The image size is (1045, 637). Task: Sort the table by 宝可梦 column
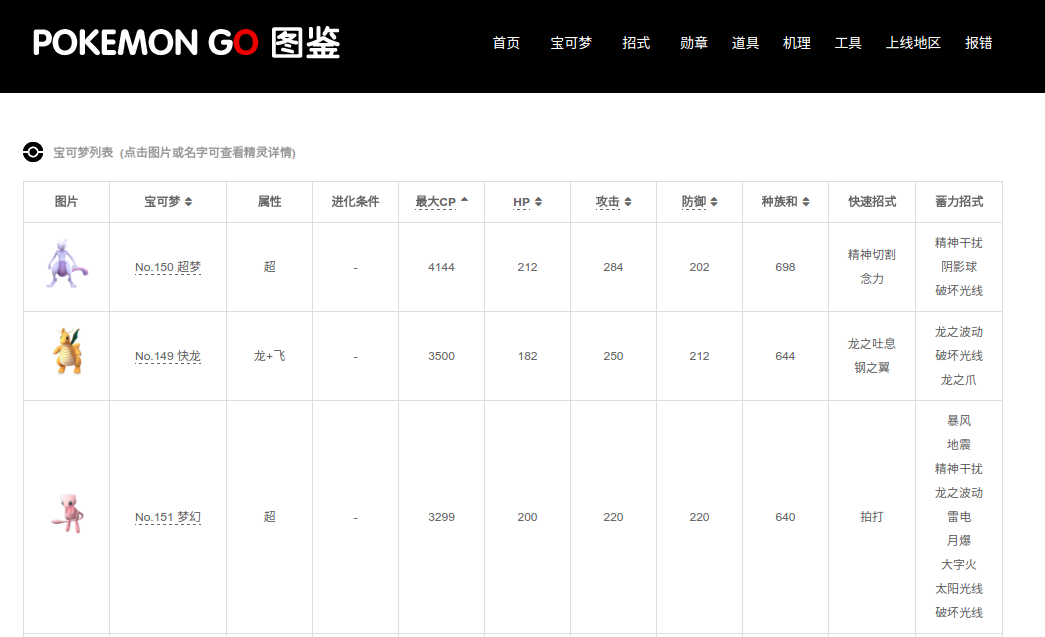[168, 201]
